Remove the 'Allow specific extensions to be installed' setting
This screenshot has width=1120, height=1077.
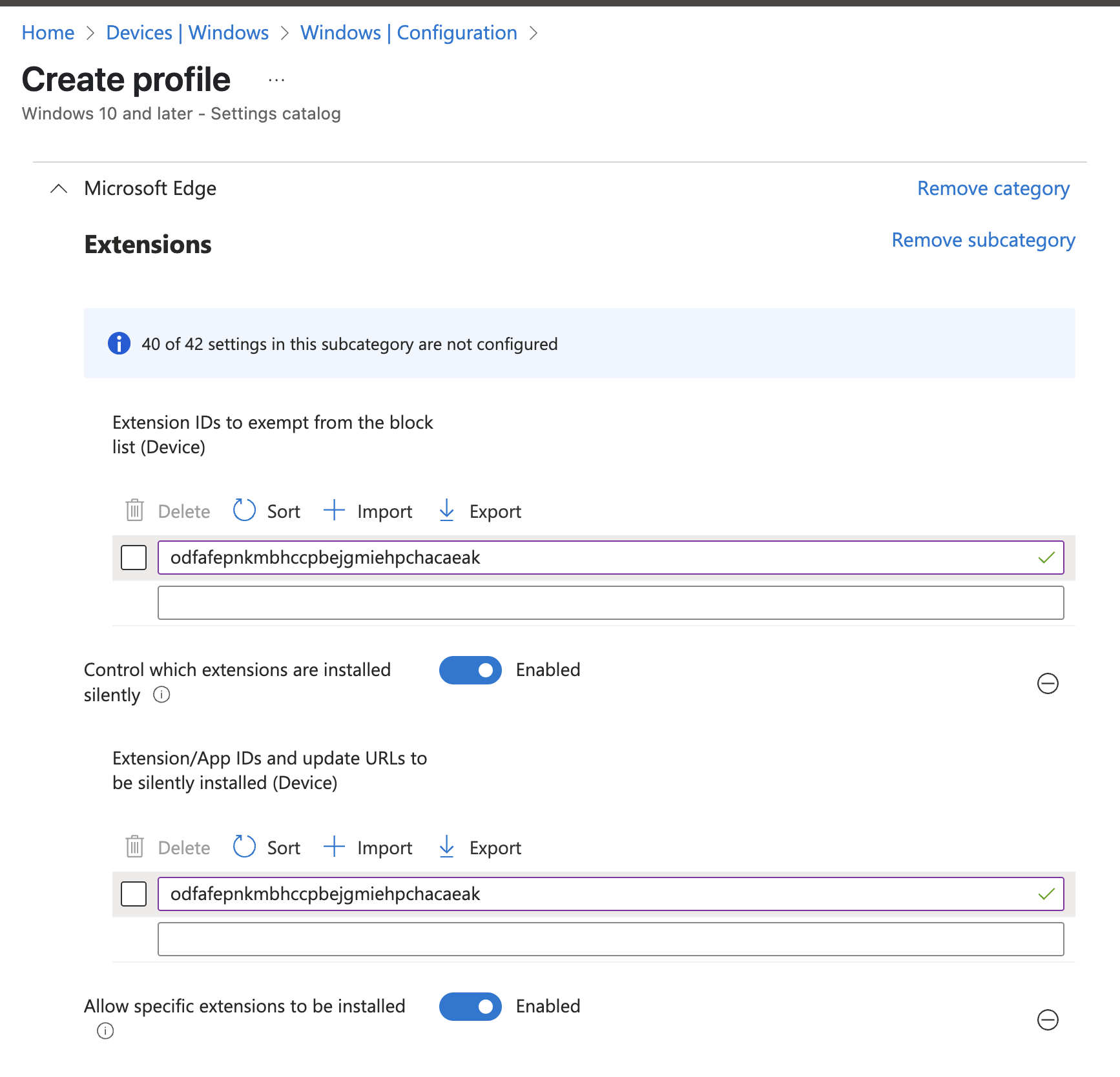(1047, 1020)
